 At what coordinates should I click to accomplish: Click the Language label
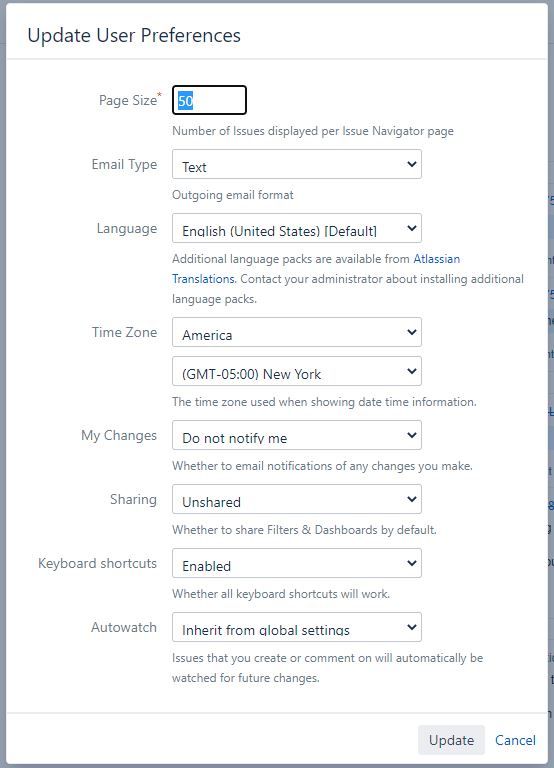127,228
